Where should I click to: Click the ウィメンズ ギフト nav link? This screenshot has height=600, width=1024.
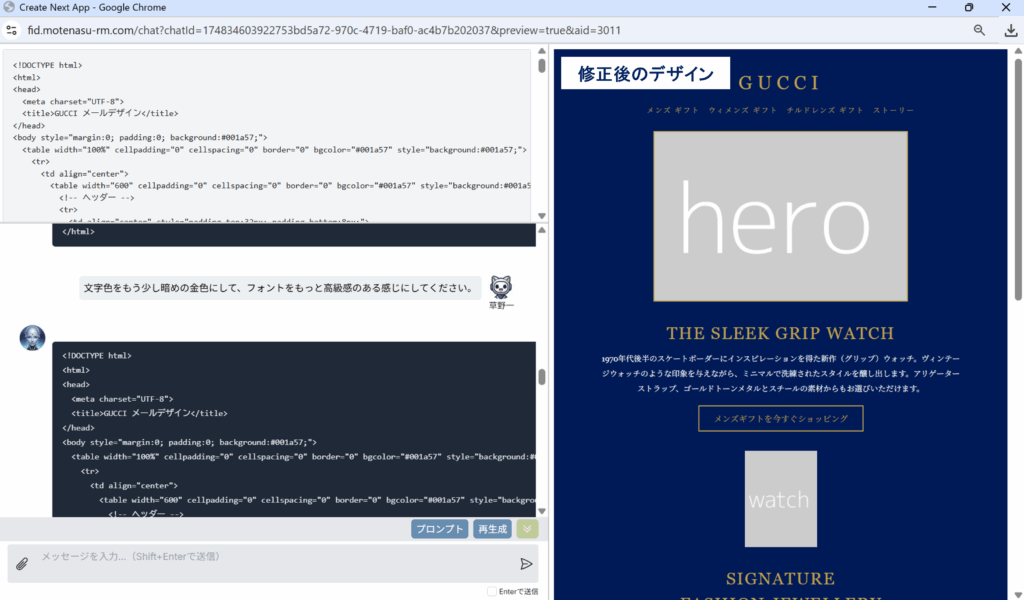743,110
